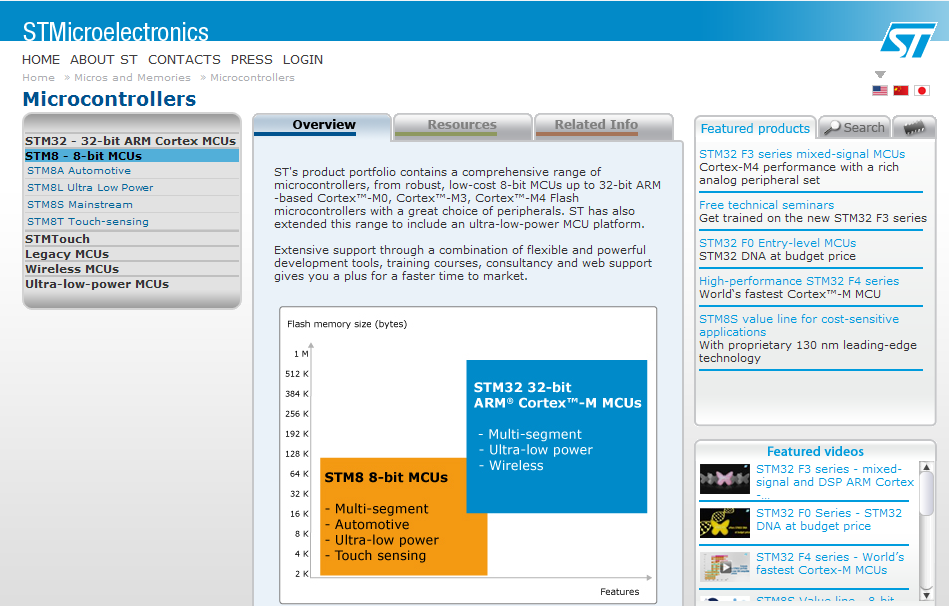This screenshot has width=949, height=606.
Task: Switch to the Featured products tab
Action: pyautogui.click(x=755, y=128)
